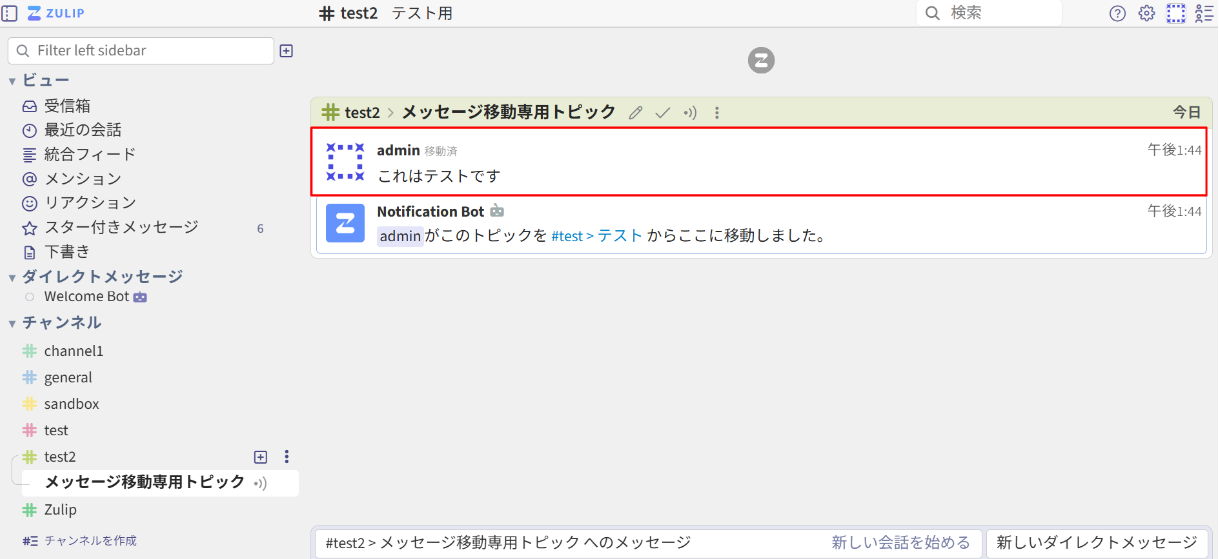Click the #test > テスト topic link
The width and height of the screenshot is (1219, 559).
597,236
